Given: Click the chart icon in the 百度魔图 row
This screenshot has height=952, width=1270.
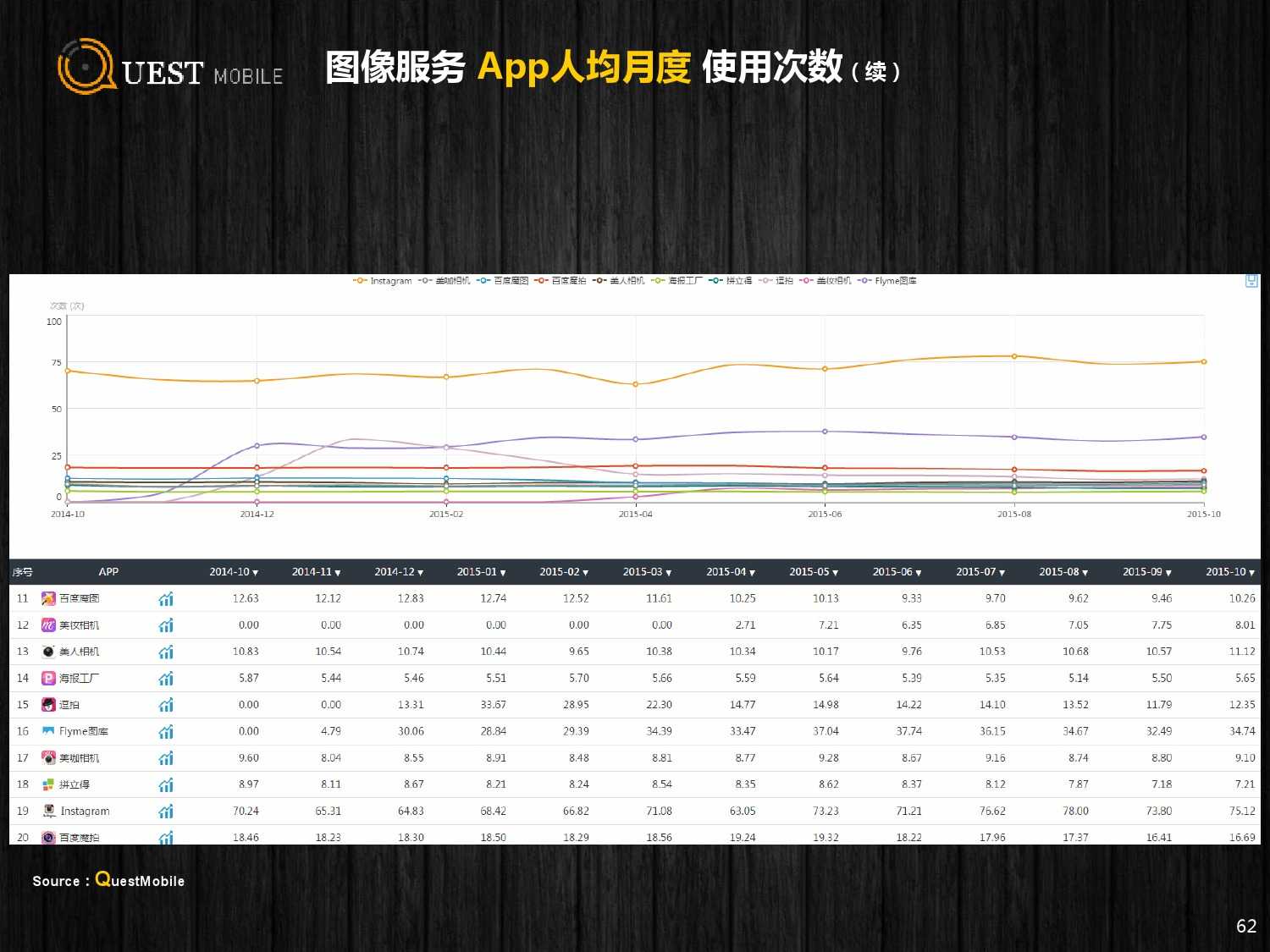Looking at the screenshot, I should [166, 599].
